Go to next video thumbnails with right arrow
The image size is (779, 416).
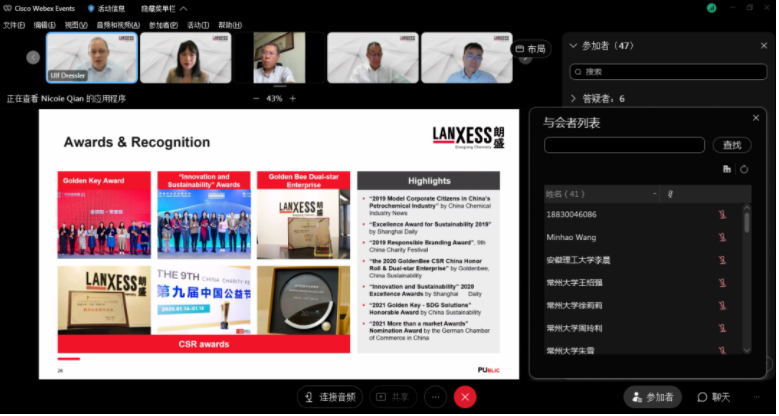(525, 59)
